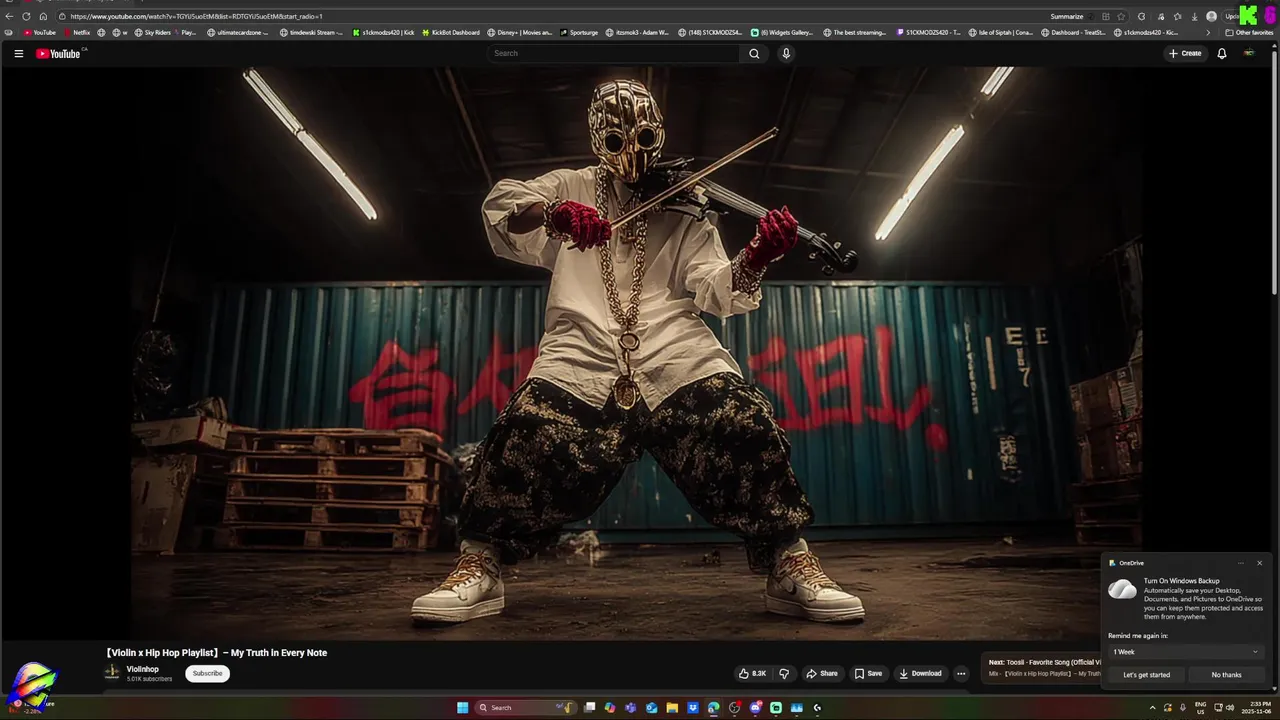Viewport: 1280px width, 720px height.
Task: Expand the bookmarks overflow chevron
Action: pos(1208,32)
